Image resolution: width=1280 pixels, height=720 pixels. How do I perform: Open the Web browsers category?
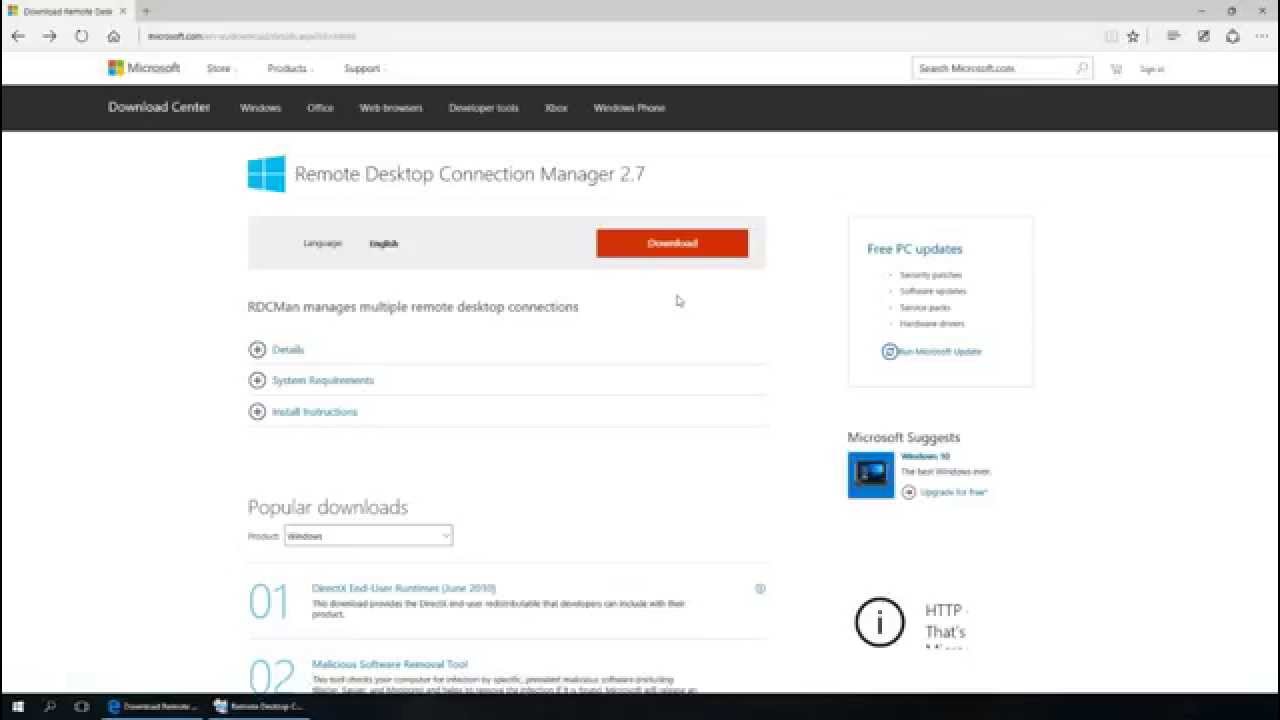coord(391,108)
